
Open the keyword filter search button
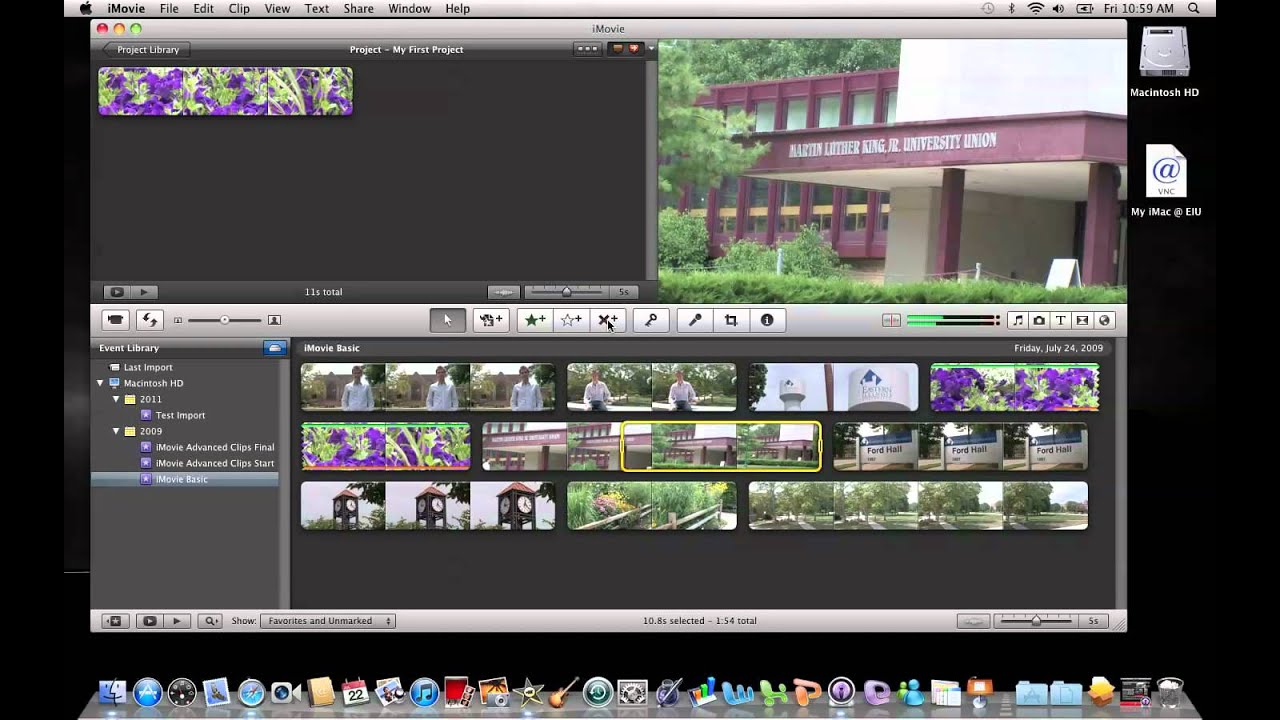point(211,621)
